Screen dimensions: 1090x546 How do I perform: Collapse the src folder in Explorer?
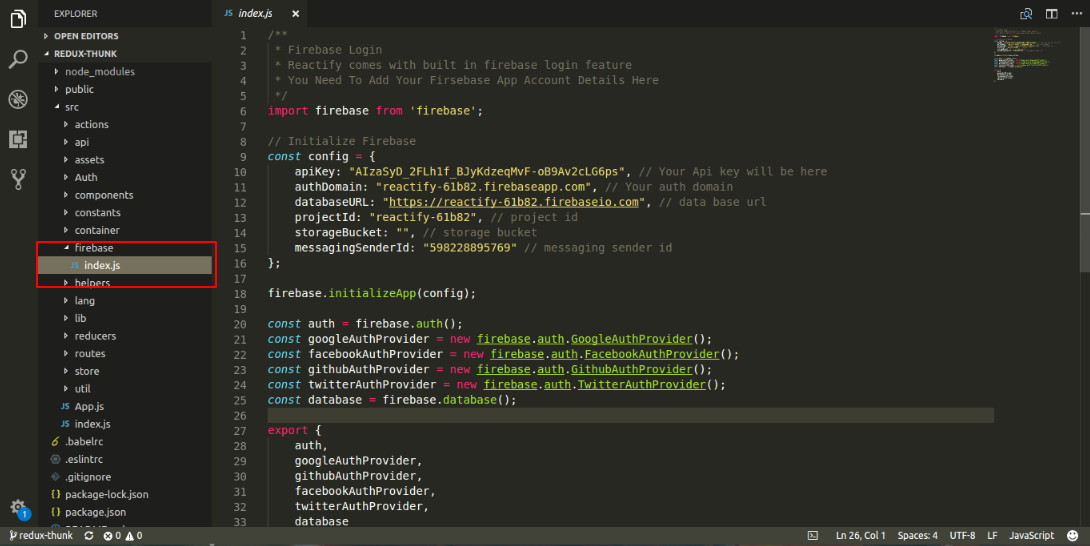pyautogui.click(x=71, y=107)
